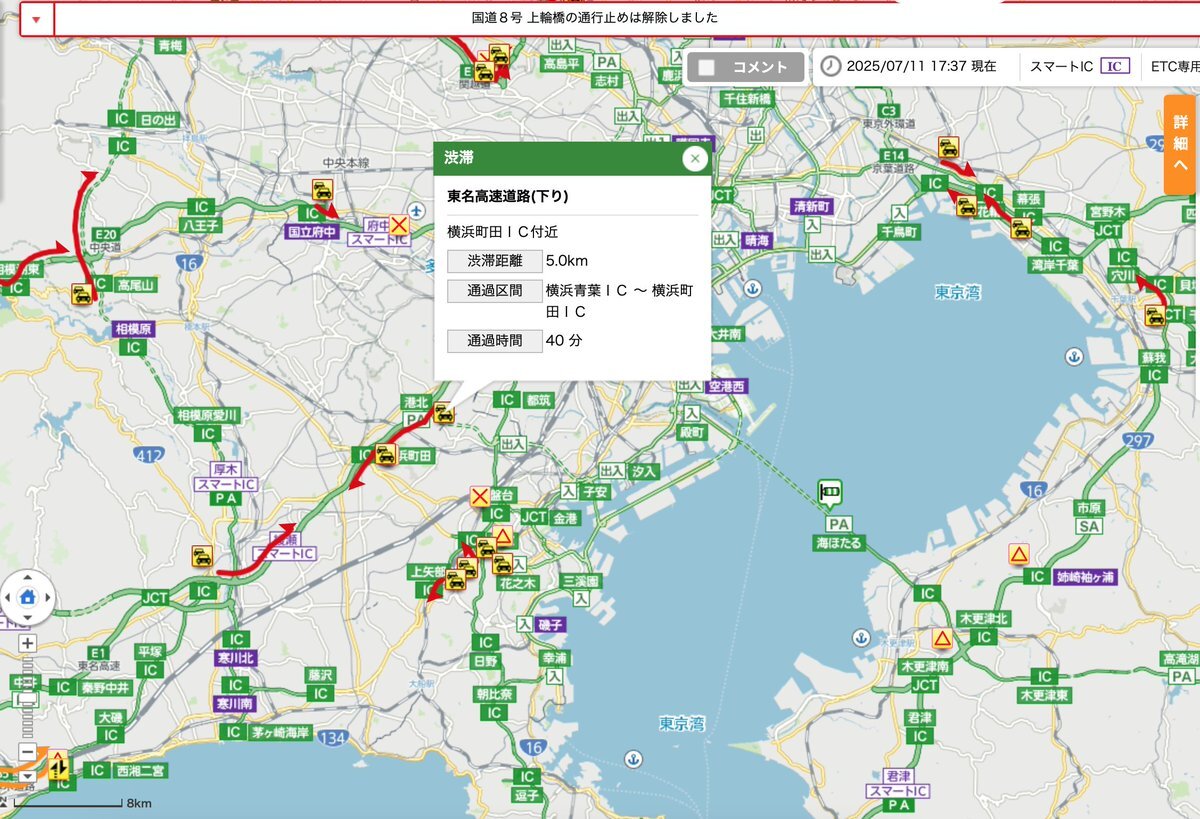This screenshot has width=1200, height=819.
Task: Click the 千鳥町 label
Action: click(899, 230)
